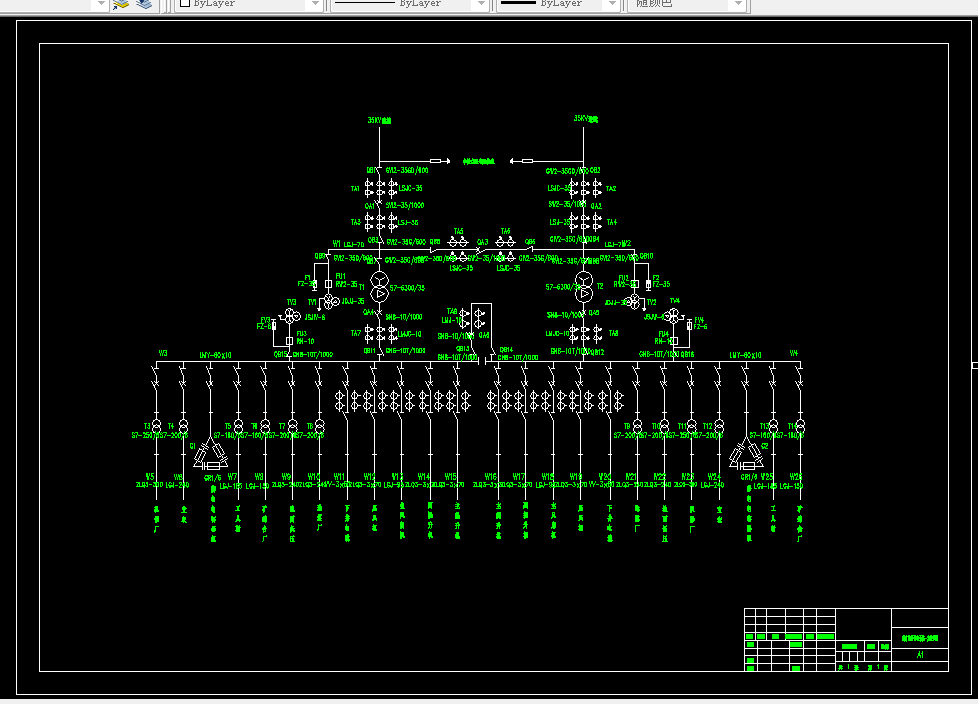The height and width of the screenshot is (704, 978).
Task: Click the W3 bus label
Action: click(163, 354)
